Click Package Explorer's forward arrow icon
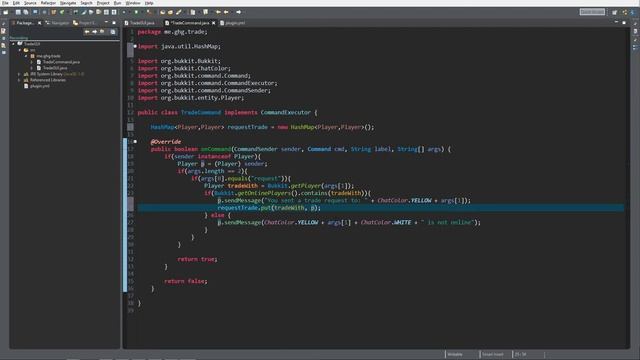The width and height of the screenshot is (640, 360). tap(95, 32)
